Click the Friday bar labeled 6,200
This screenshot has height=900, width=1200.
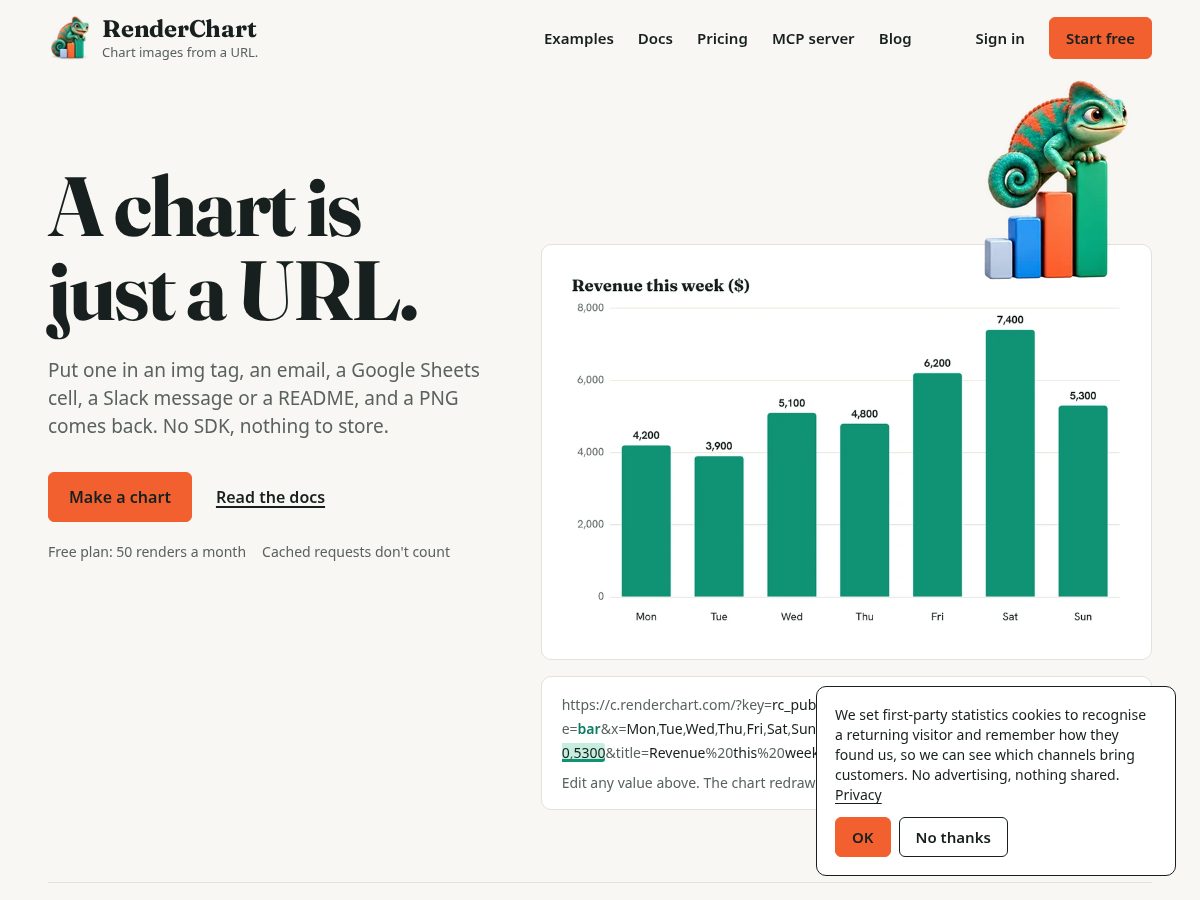coord(937,485)
